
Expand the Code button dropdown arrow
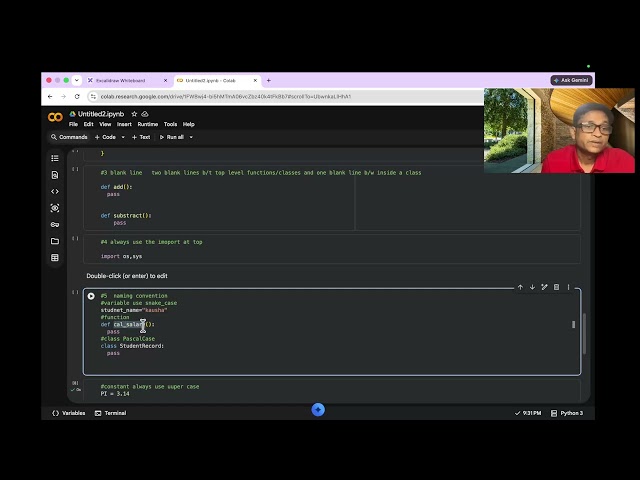tap(123, 138)
